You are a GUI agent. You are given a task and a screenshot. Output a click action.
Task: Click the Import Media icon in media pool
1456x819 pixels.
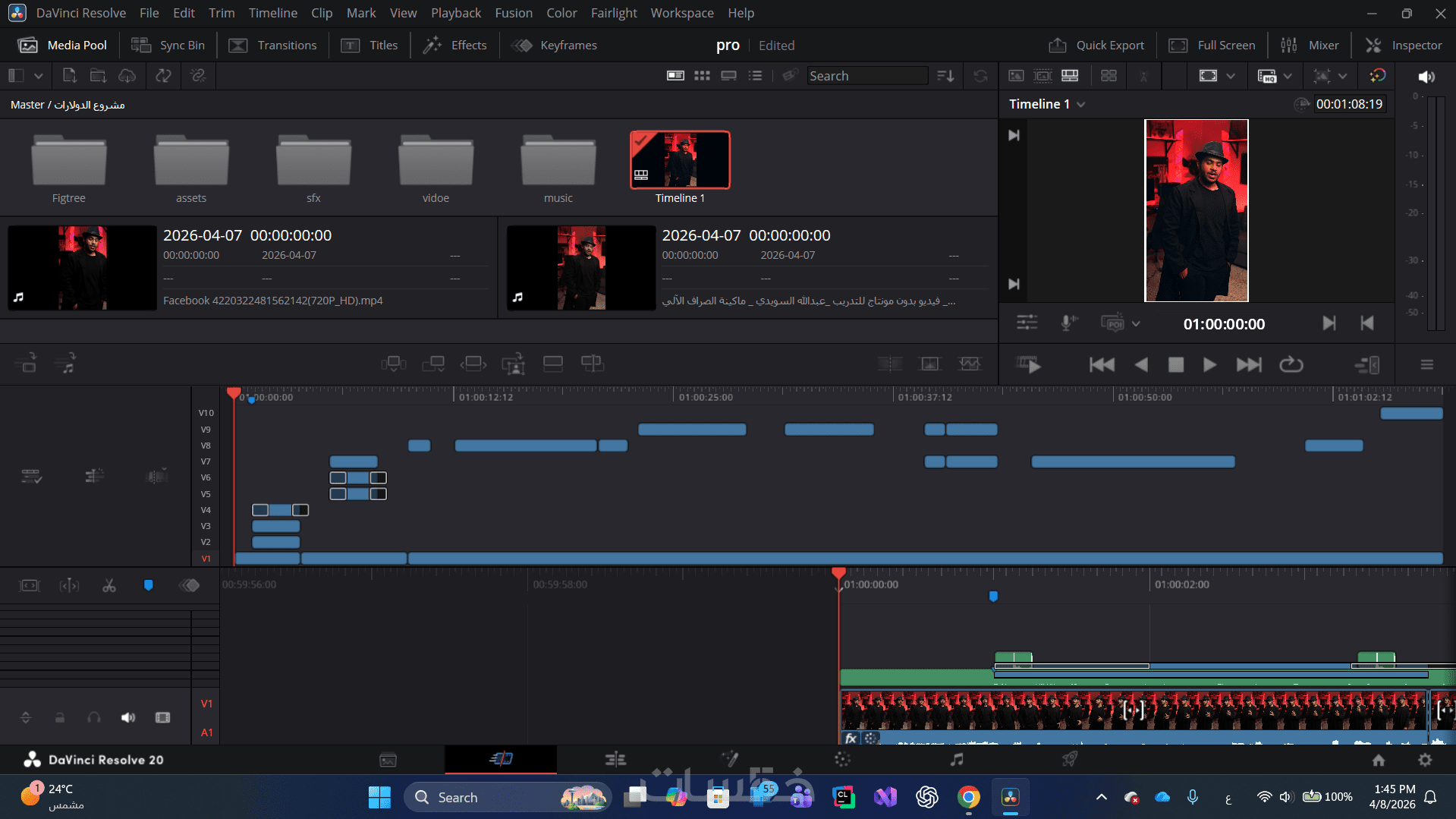69,75
